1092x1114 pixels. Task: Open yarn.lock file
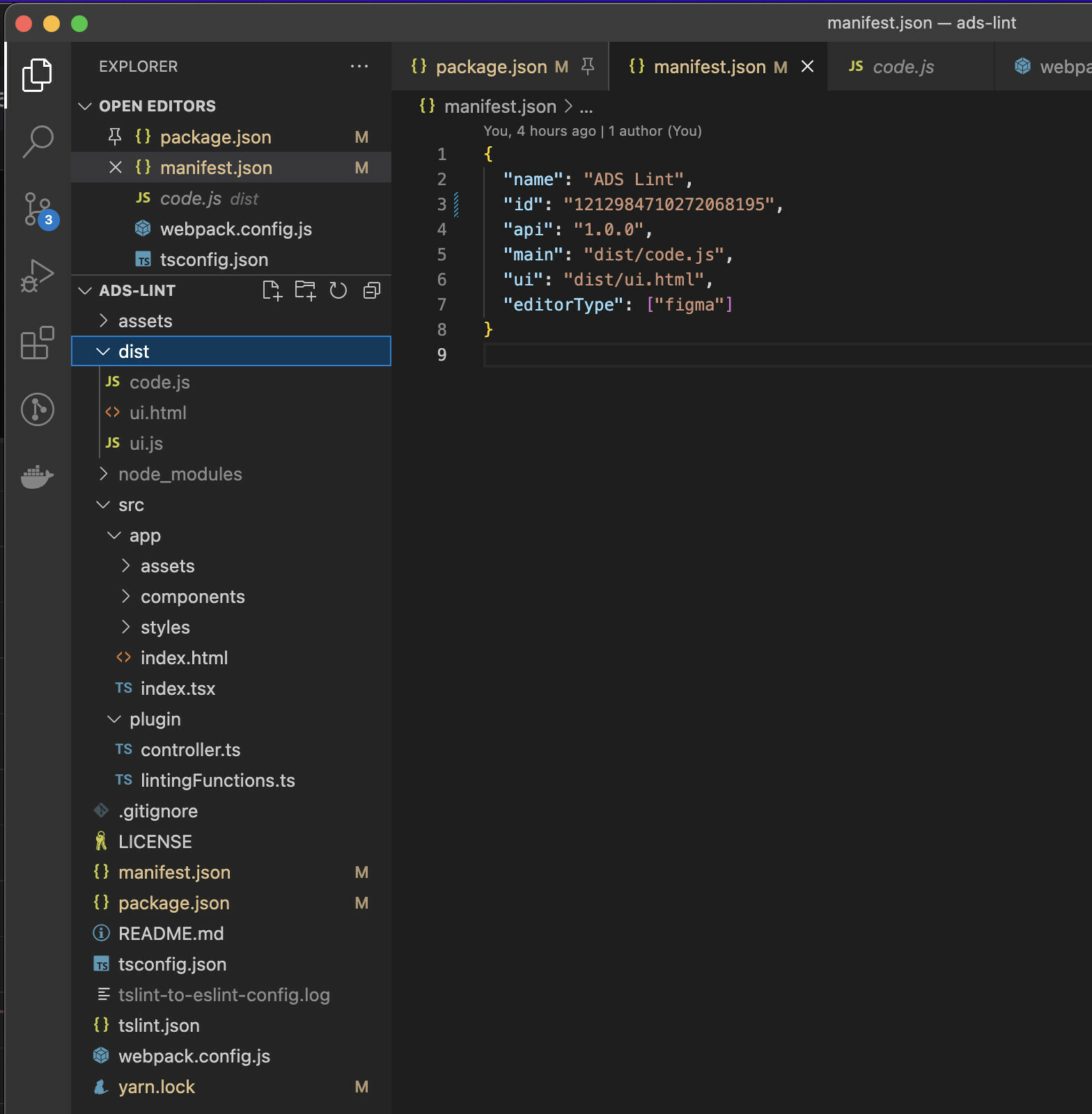pyautogui.click(x=231, y=1087)
